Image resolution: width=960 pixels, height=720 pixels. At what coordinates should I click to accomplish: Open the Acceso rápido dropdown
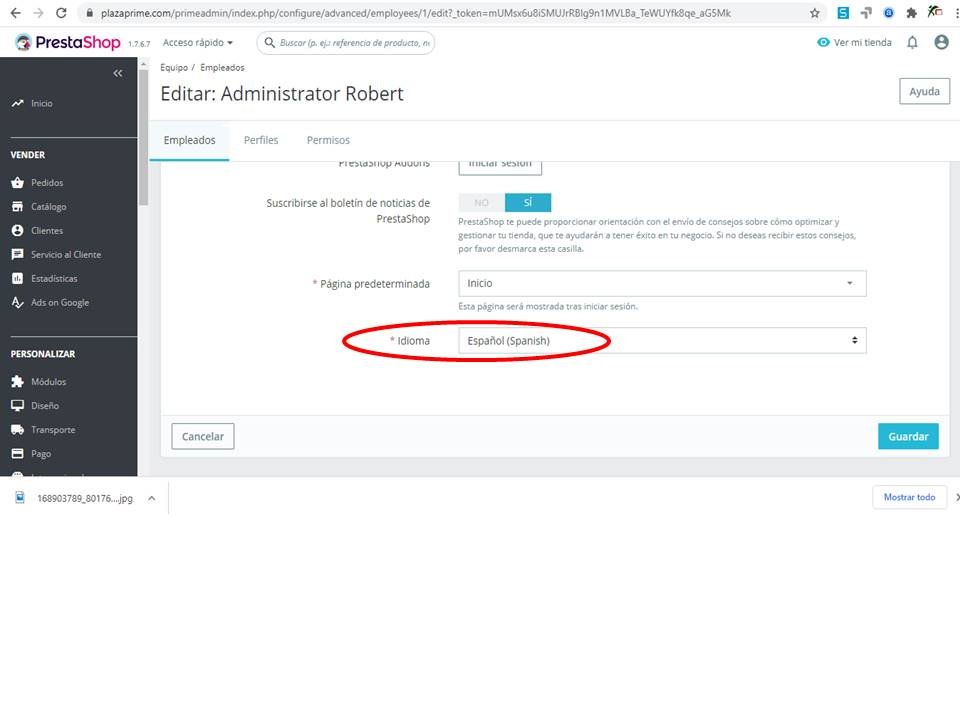click(x=198, y=42)
